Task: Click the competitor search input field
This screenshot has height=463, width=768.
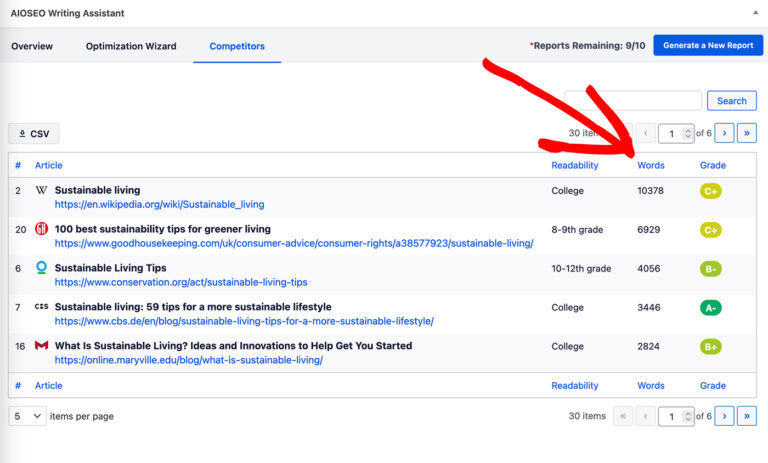Action: pos(633,101)
